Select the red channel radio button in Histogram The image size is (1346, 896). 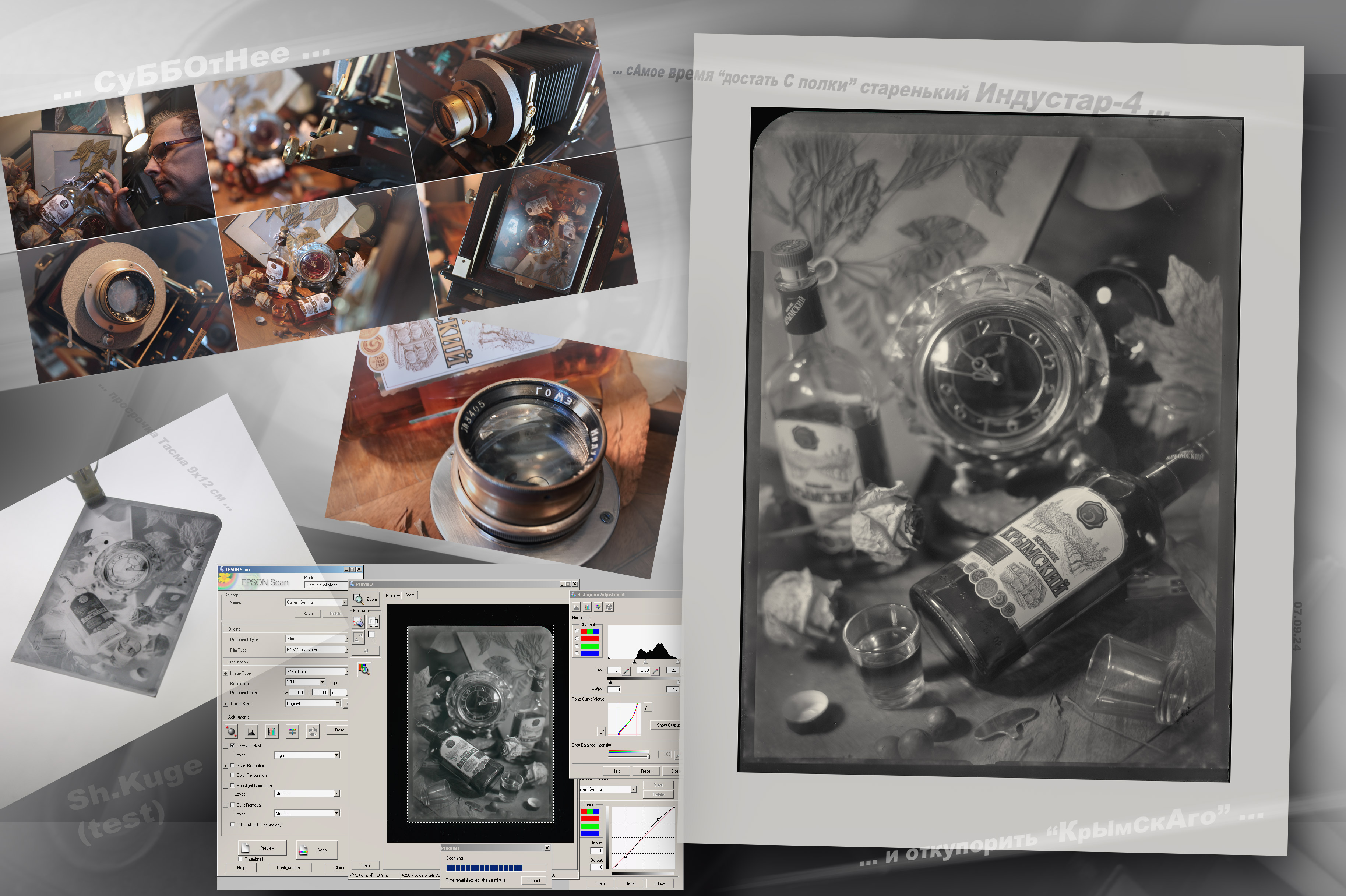point(577,639)
